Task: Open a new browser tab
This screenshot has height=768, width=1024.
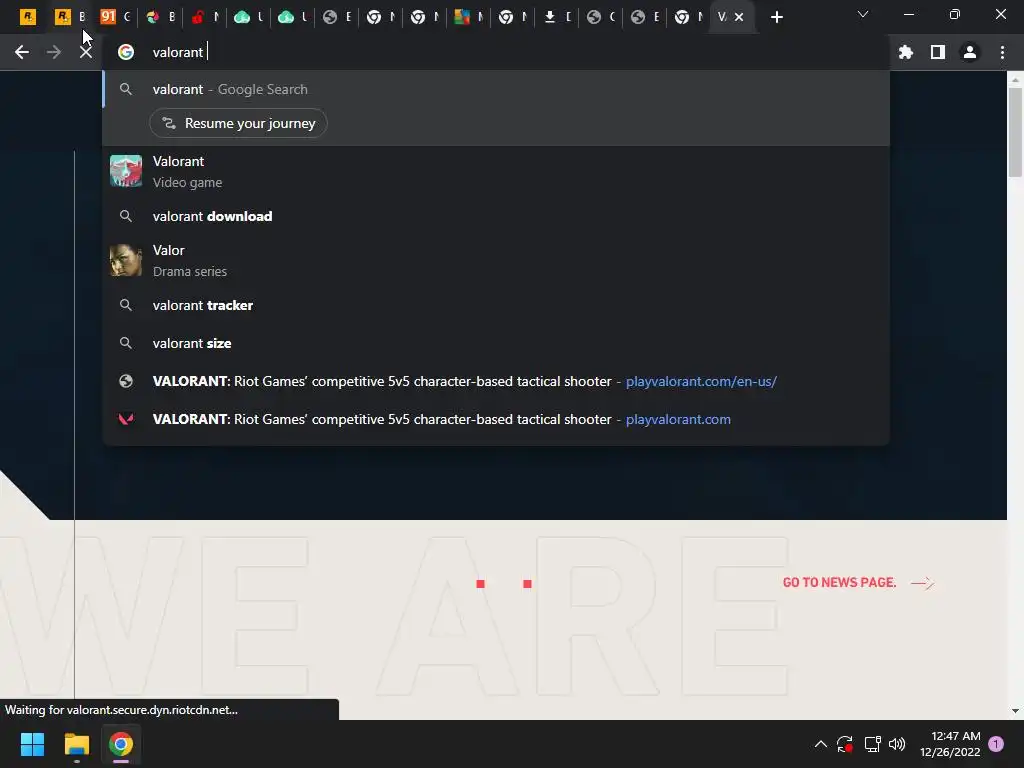Action: (x=776, y=17)
